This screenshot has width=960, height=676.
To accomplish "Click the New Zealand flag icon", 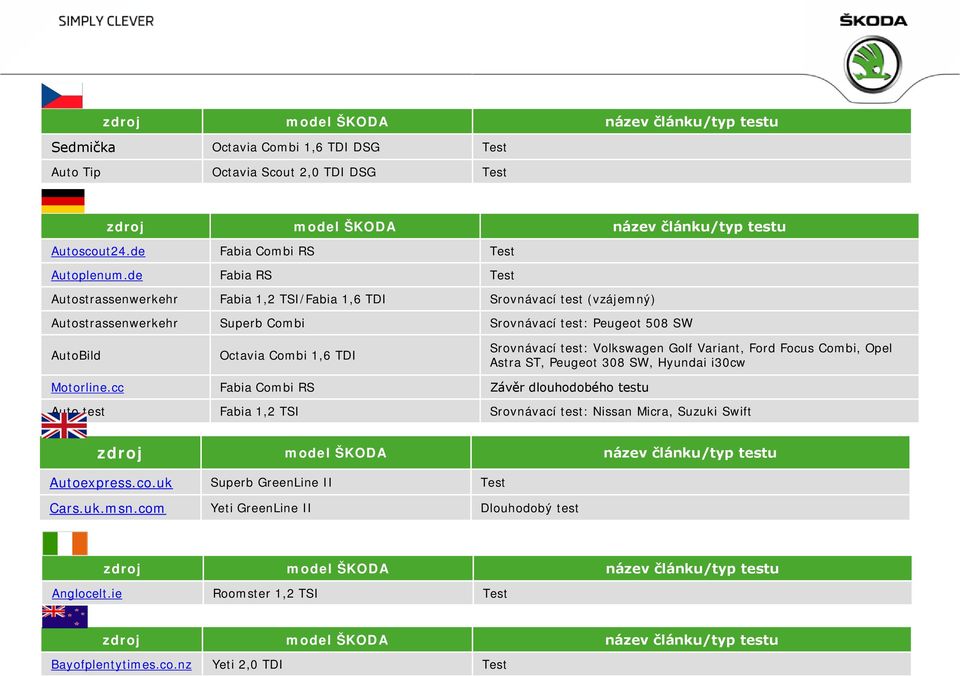I will coord(65,617).
